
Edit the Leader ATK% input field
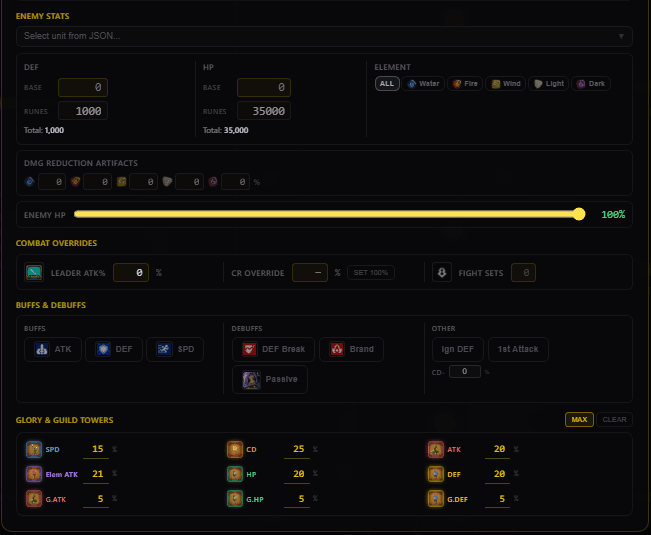(131, 273)
